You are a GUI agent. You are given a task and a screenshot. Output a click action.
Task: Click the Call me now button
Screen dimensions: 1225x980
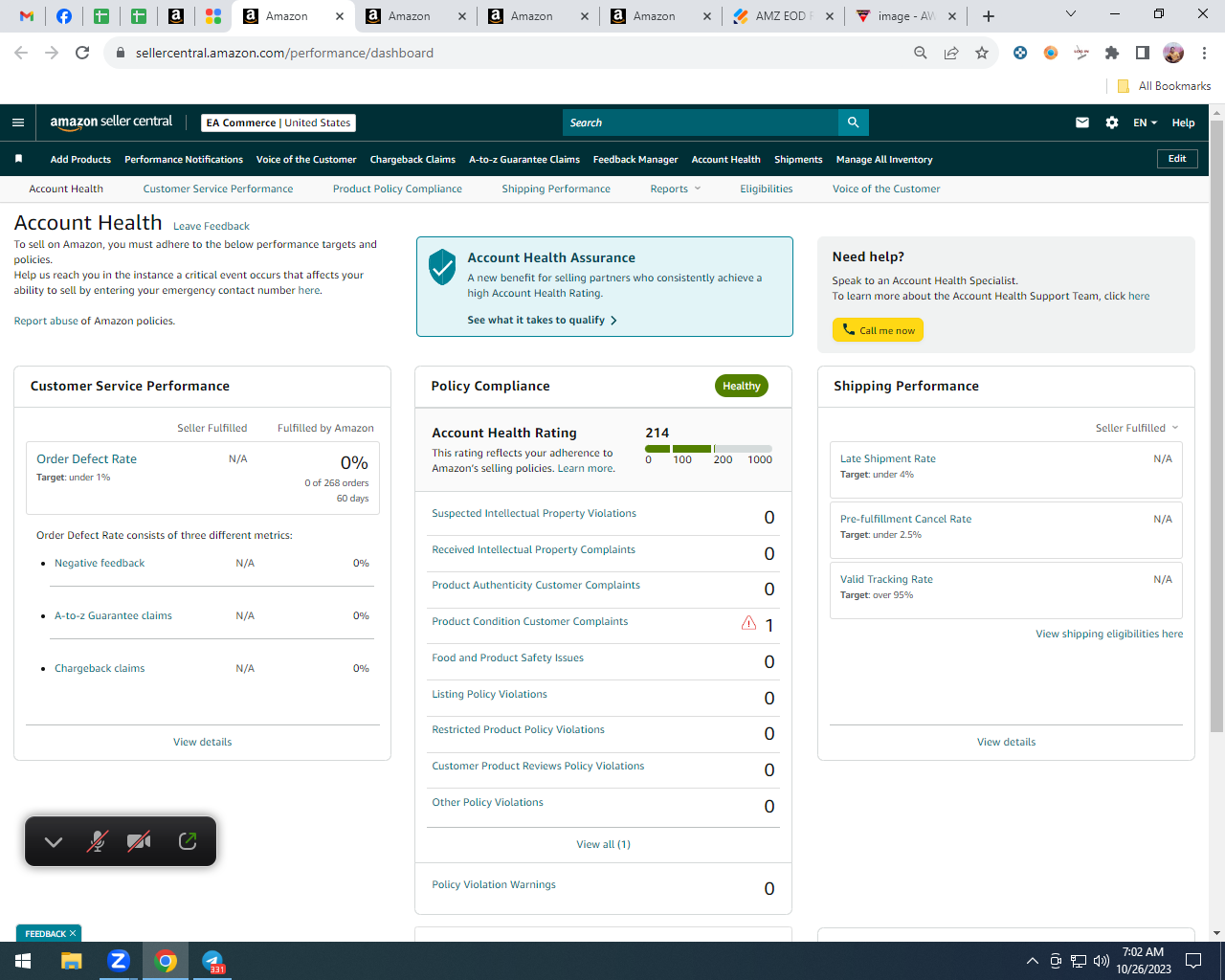coord(878,330)
